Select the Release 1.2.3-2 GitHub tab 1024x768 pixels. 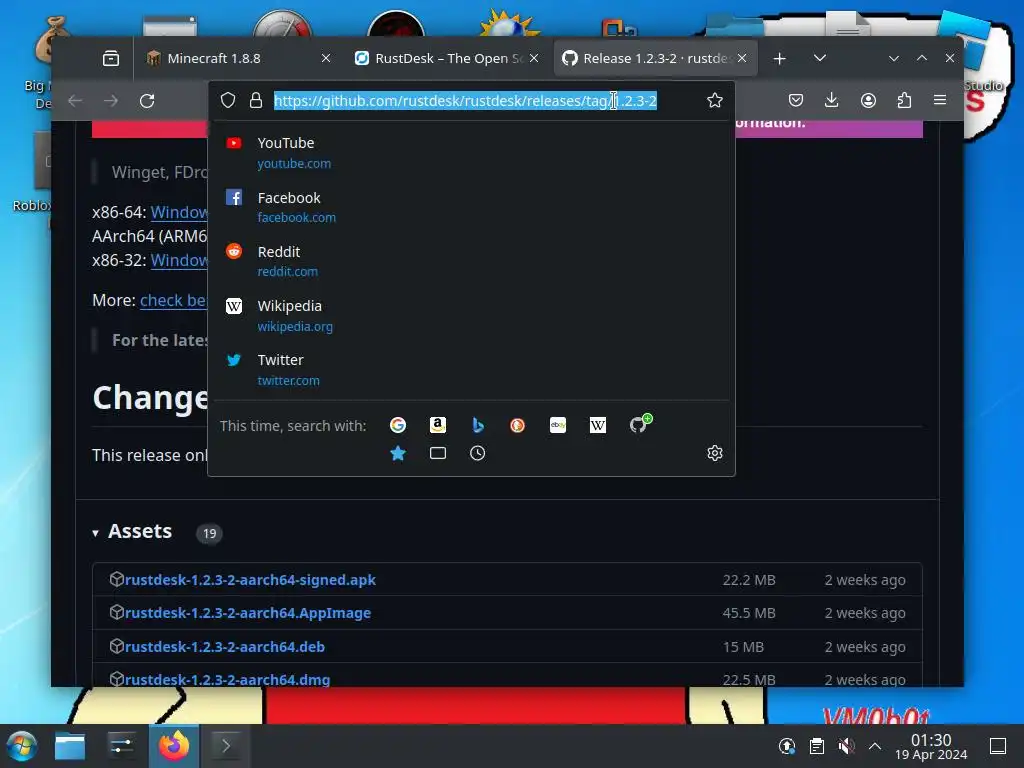(x=655, y=59)
